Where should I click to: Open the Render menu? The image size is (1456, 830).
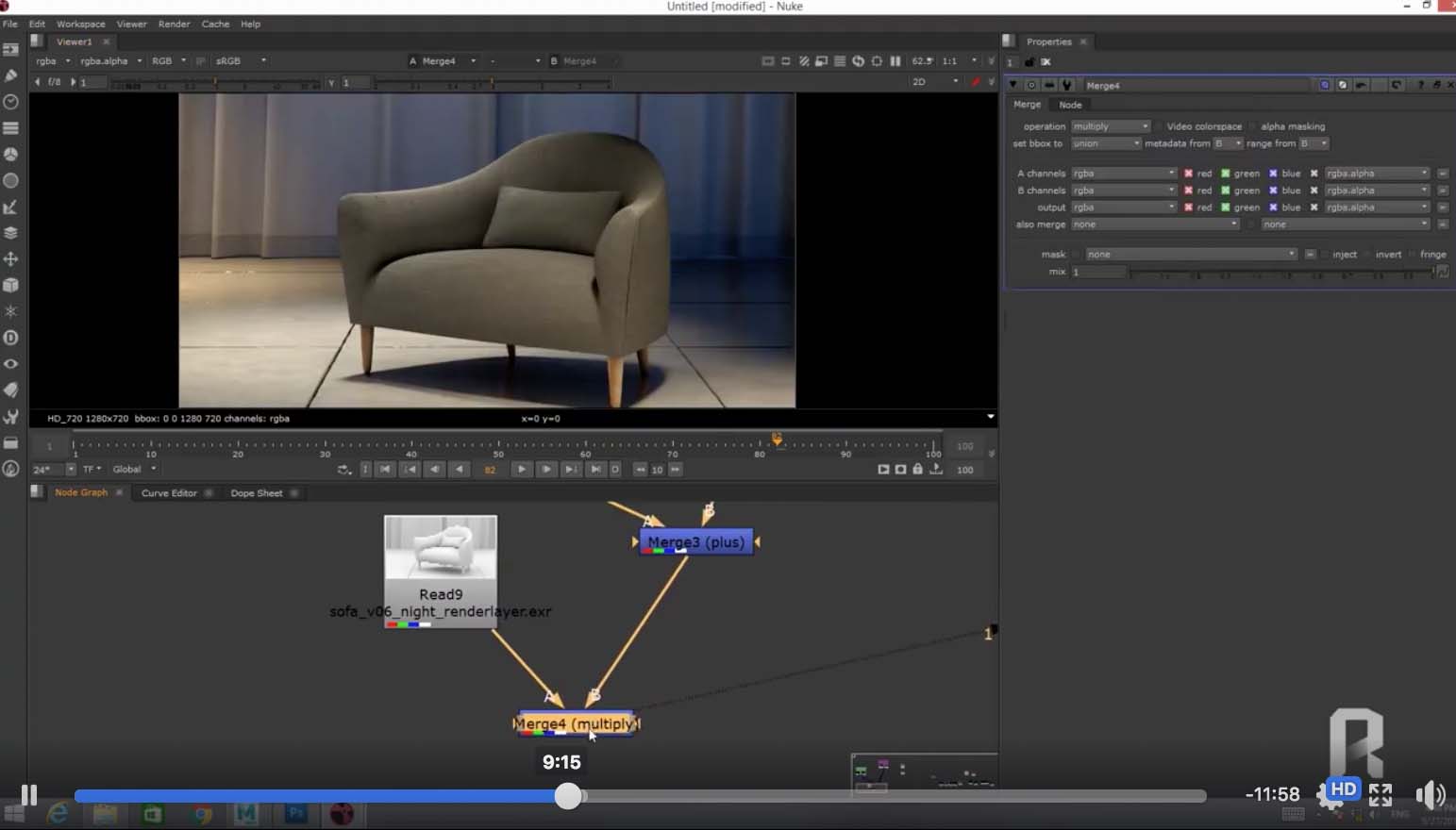[174, 24]
